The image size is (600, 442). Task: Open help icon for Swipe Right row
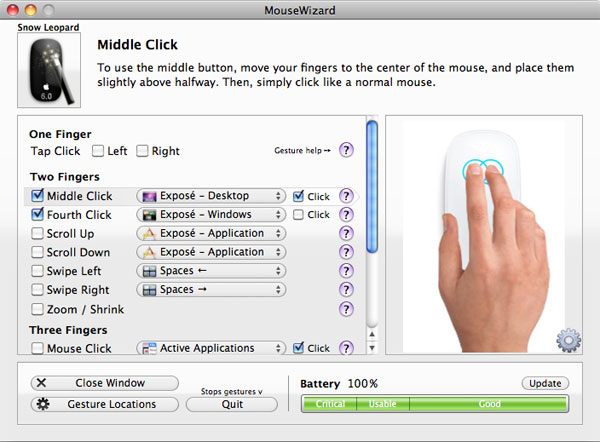coord(346,289)
